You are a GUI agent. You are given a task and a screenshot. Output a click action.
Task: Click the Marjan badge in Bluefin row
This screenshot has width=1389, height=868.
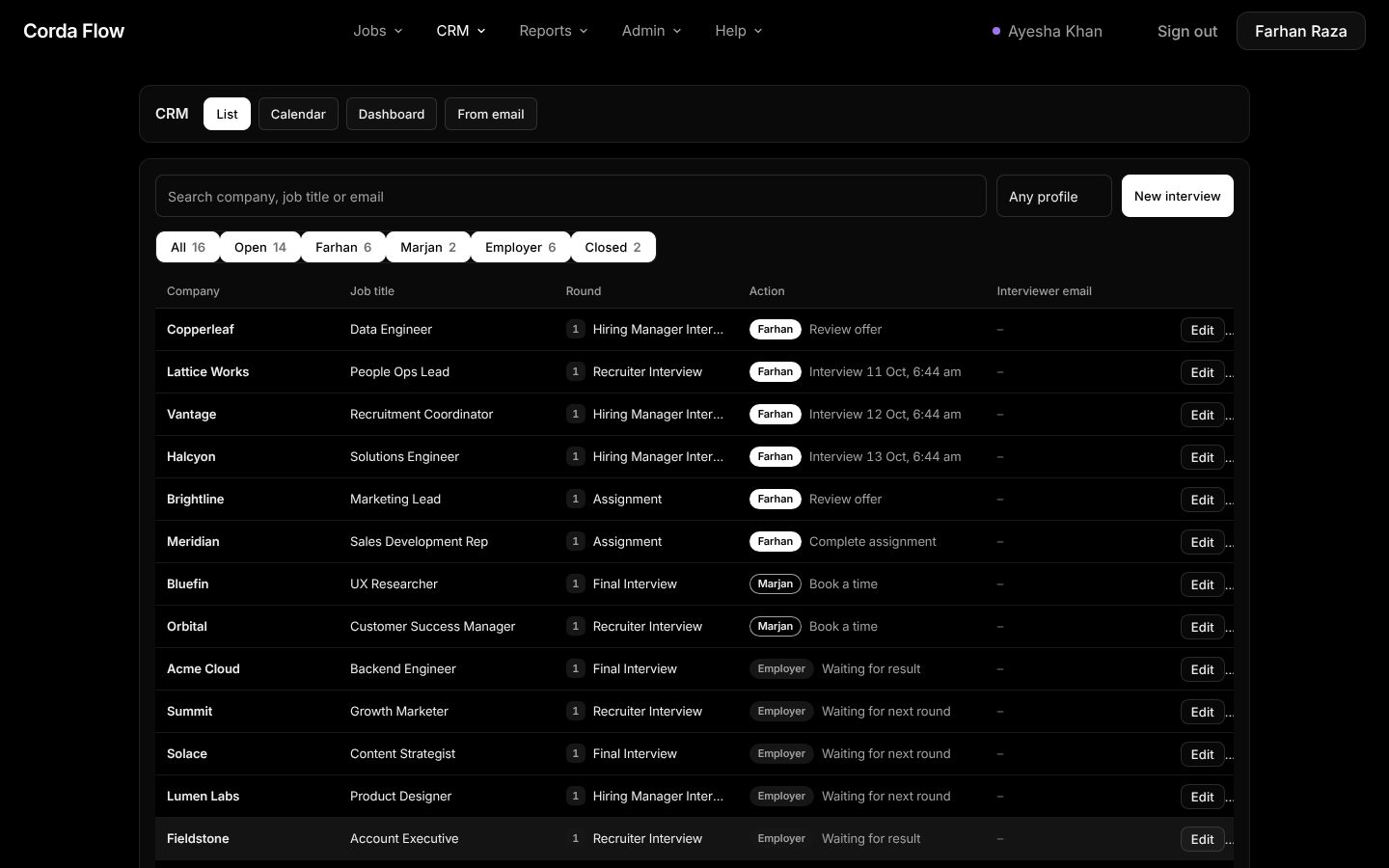point(775,583)
